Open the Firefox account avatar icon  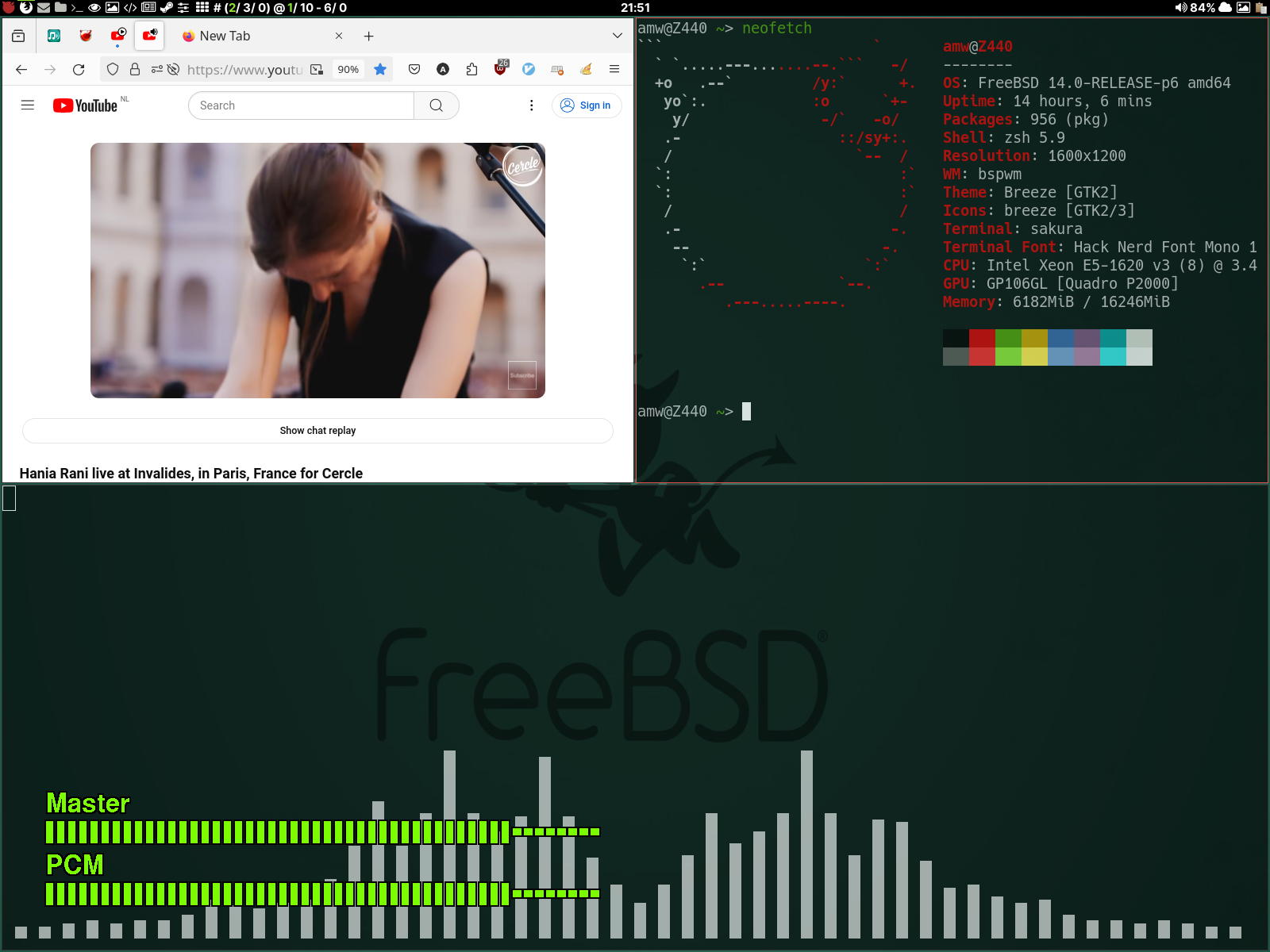pos(443,70)
